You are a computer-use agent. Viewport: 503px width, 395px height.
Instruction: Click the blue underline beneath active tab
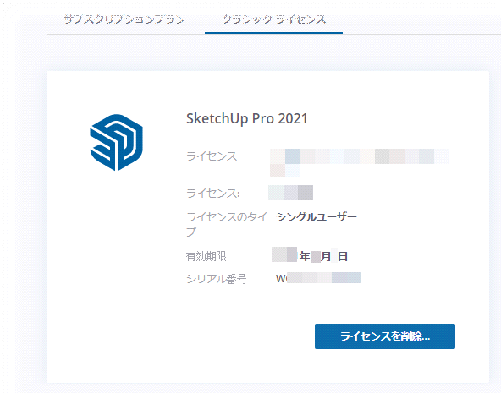pyautogui.click(x=274, y=33)
